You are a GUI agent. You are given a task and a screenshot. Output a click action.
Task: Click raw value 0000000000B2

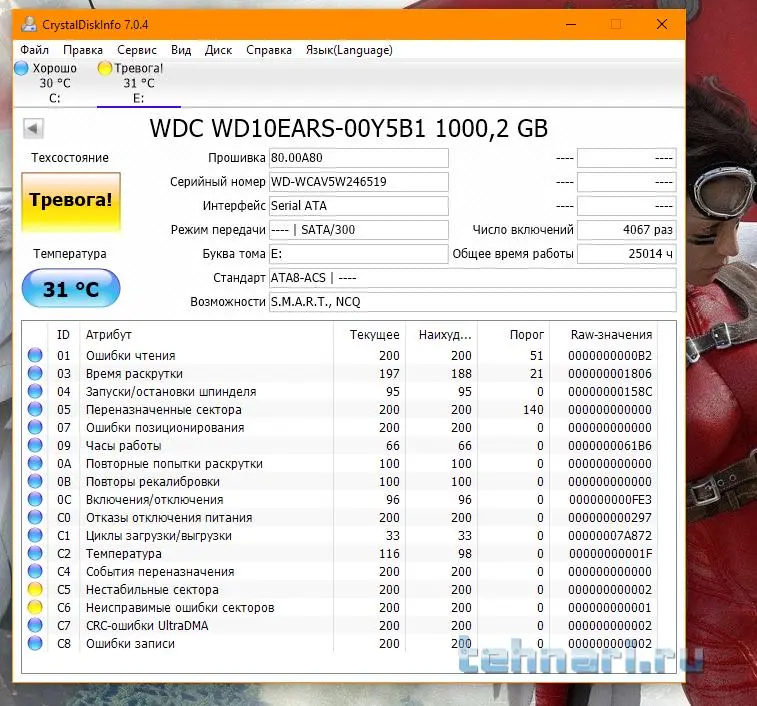610,356
